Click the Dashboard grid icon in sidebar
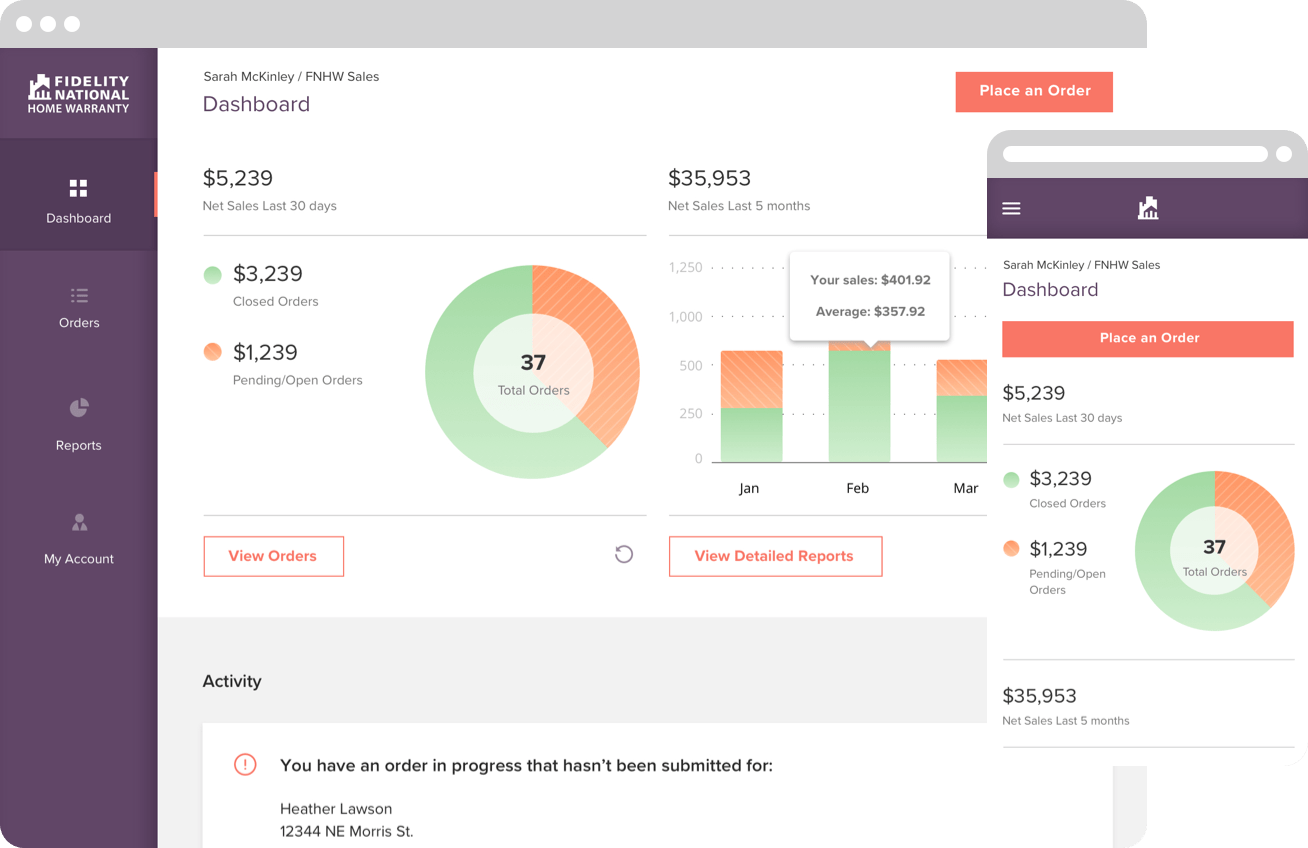 (x=78, y=188)
